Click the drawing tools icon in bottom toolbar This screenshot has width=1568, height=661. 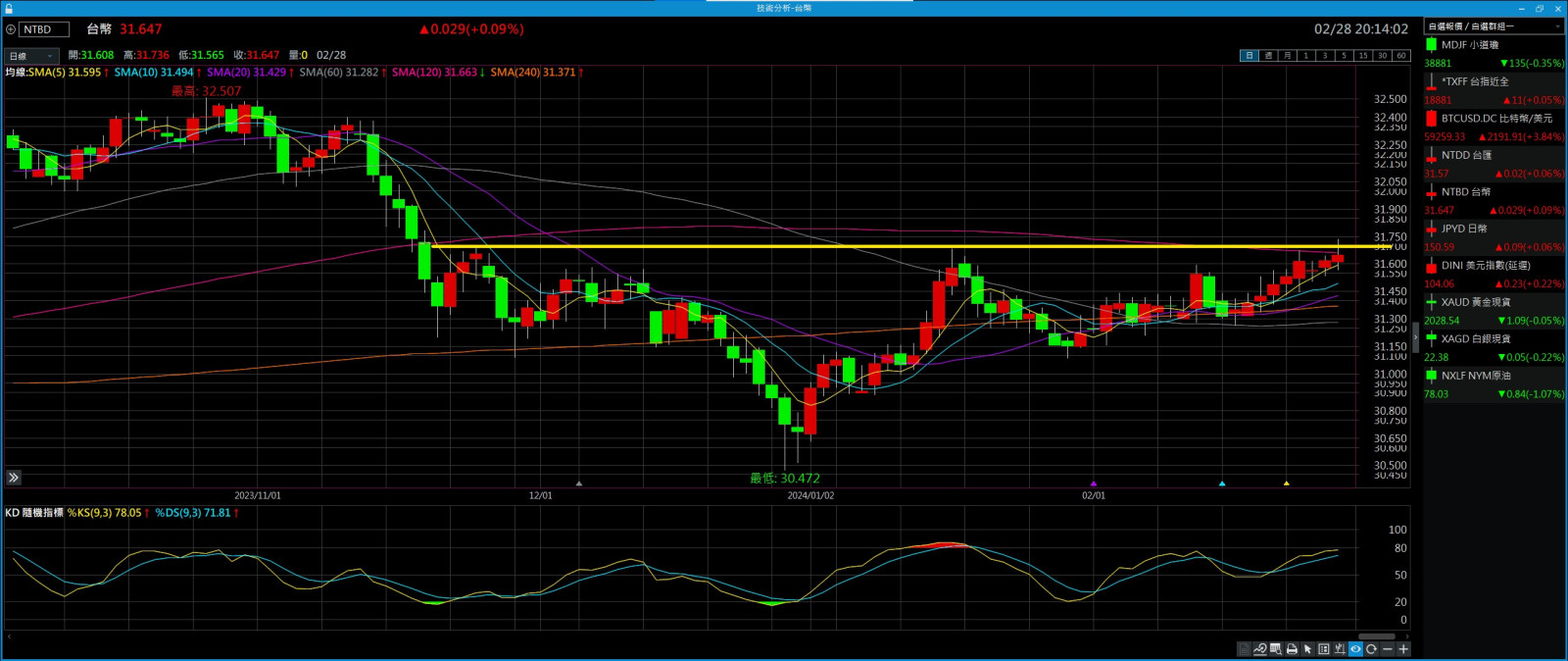tap(1259, 649)
